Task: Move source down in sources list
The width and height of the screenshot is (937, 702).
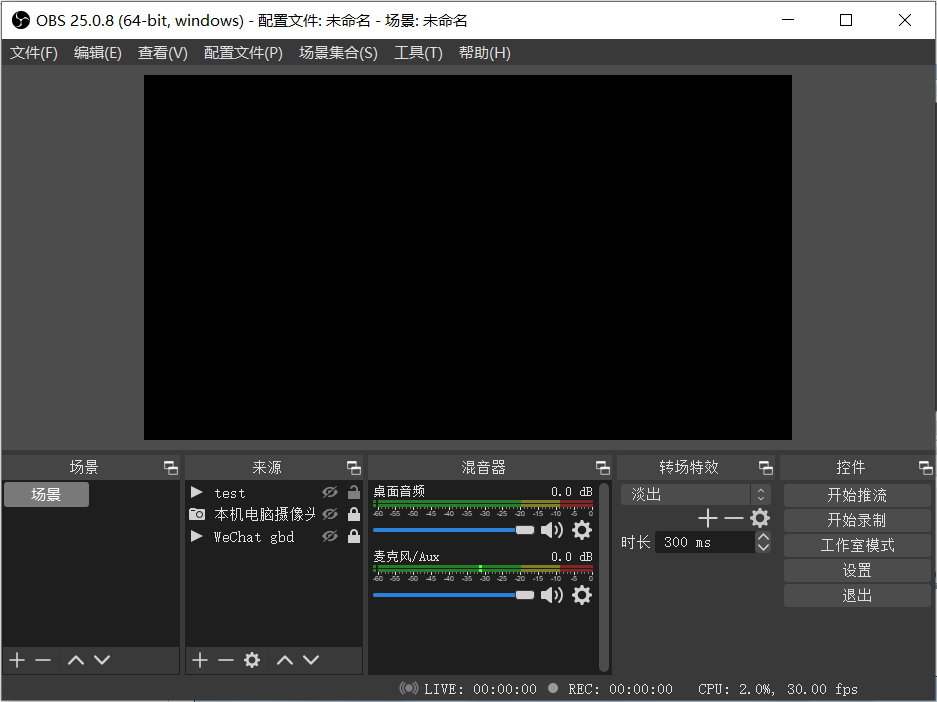Action: pyautogui.click(x=311, y=660)
